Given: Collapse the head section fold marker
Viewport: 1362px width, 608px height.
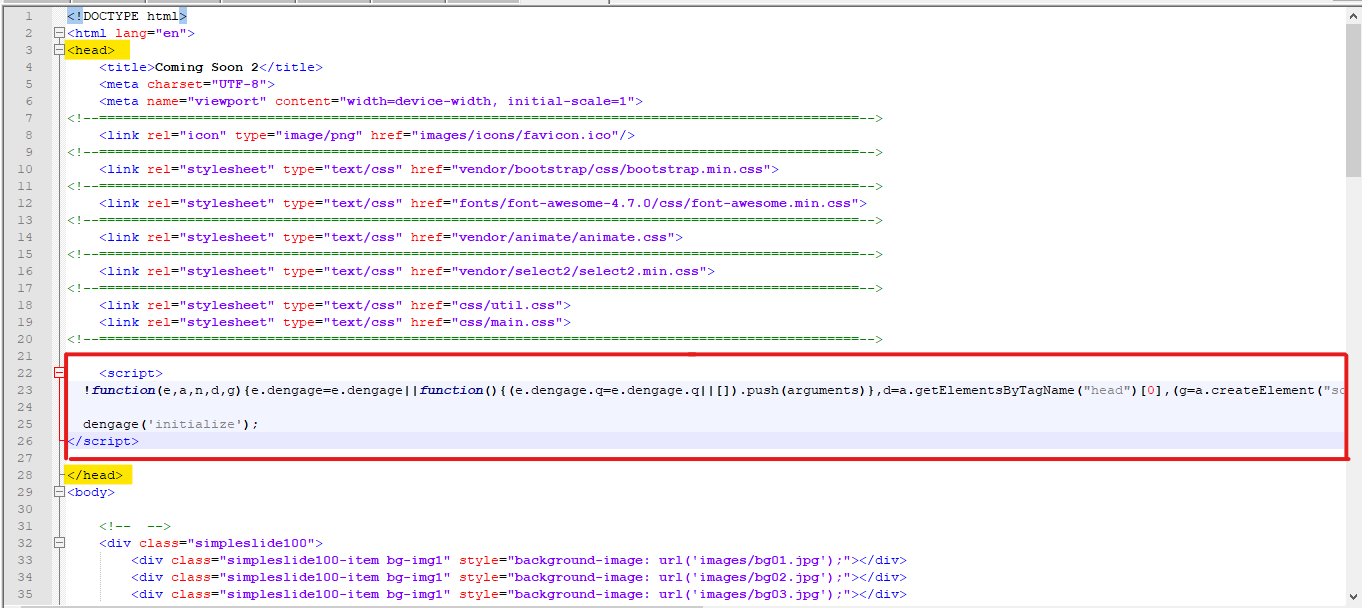Looking at the screenshot, I should [59, 50].
